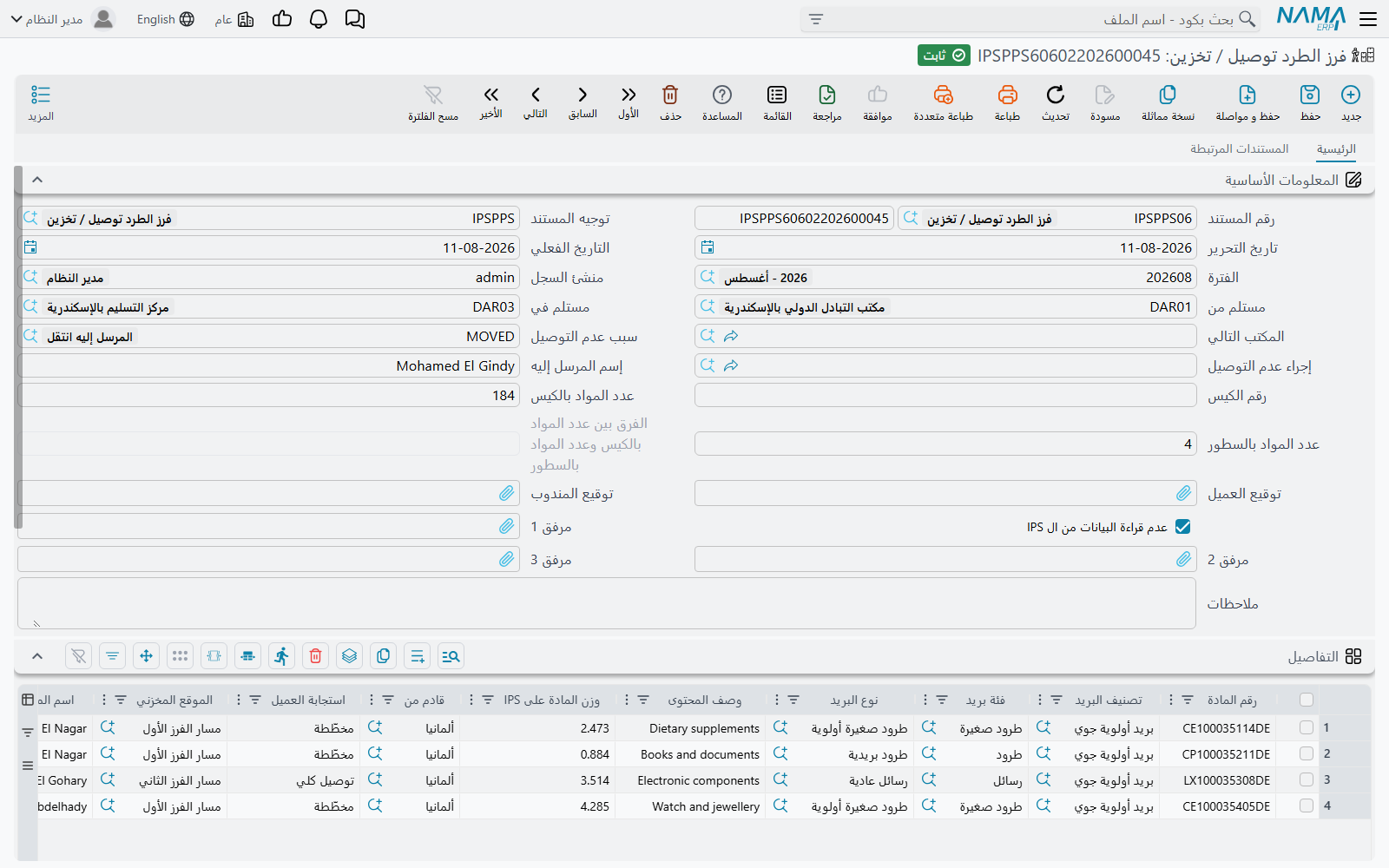
Task: Click the General (عام) button in header
Action: pos(234,19)
